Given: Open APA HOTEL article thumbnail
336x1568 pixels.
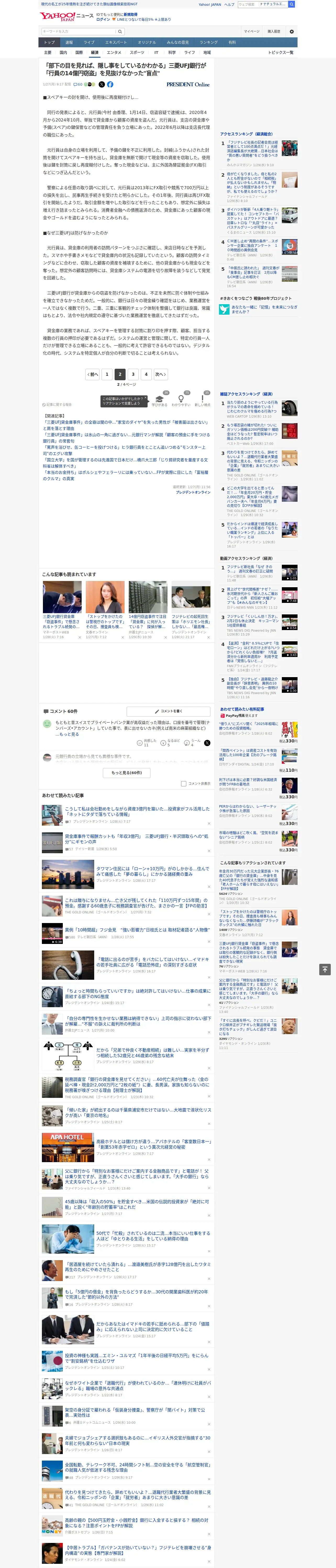Looking at the screenshot, I should pyautogui.click(x=68, y=1148).
